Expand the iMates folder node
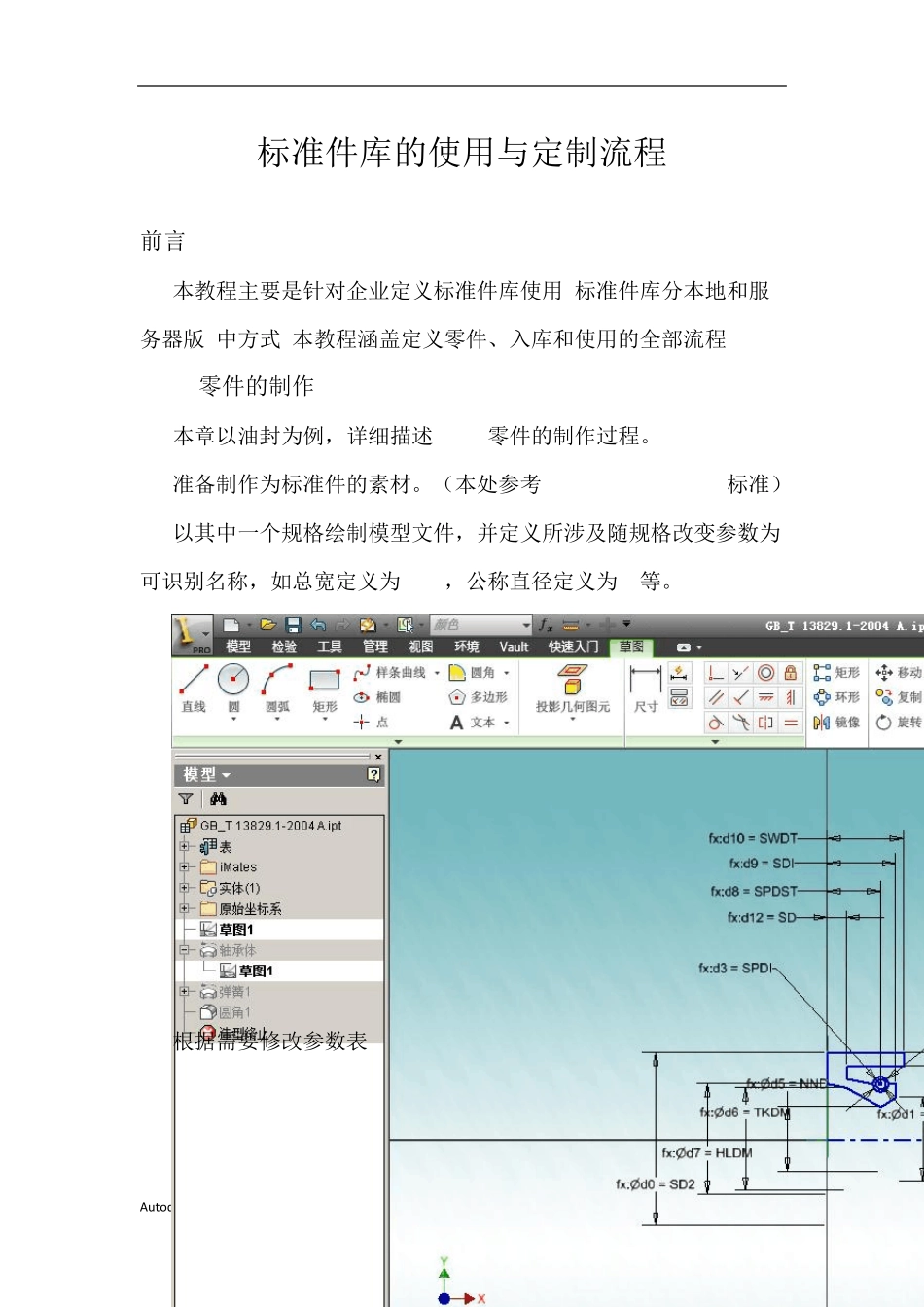Viewport: 924px width, 1307px height. [184, 866]
